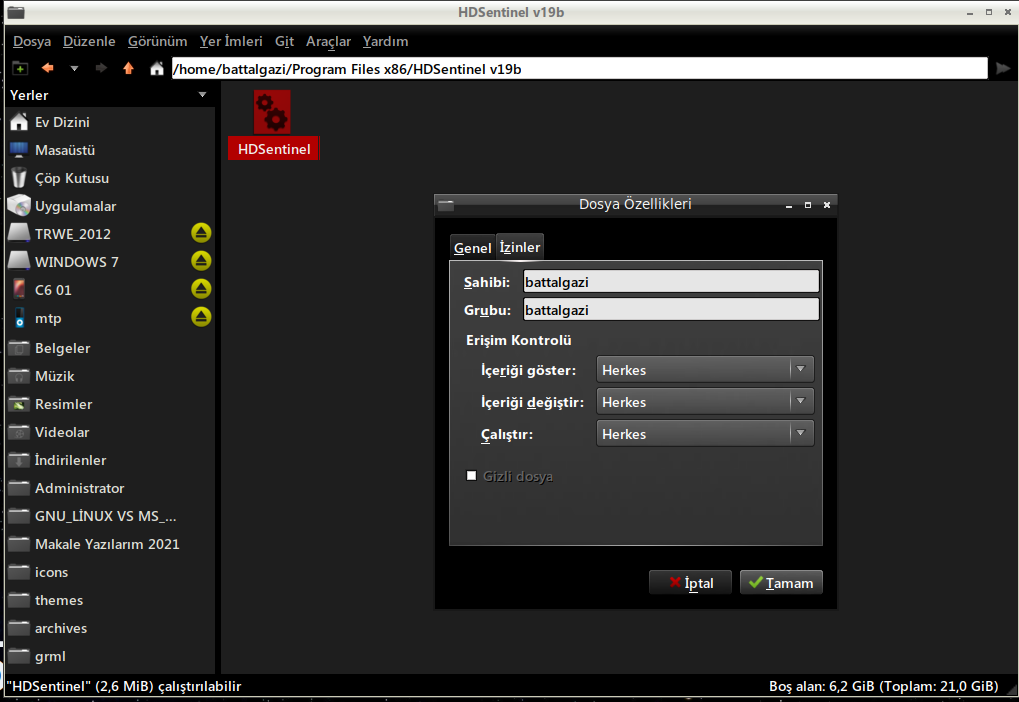The height and width of the screenshot is (702, 1019).
Task: Click the WINDOWS 7 drive icon
Action: 19,261
